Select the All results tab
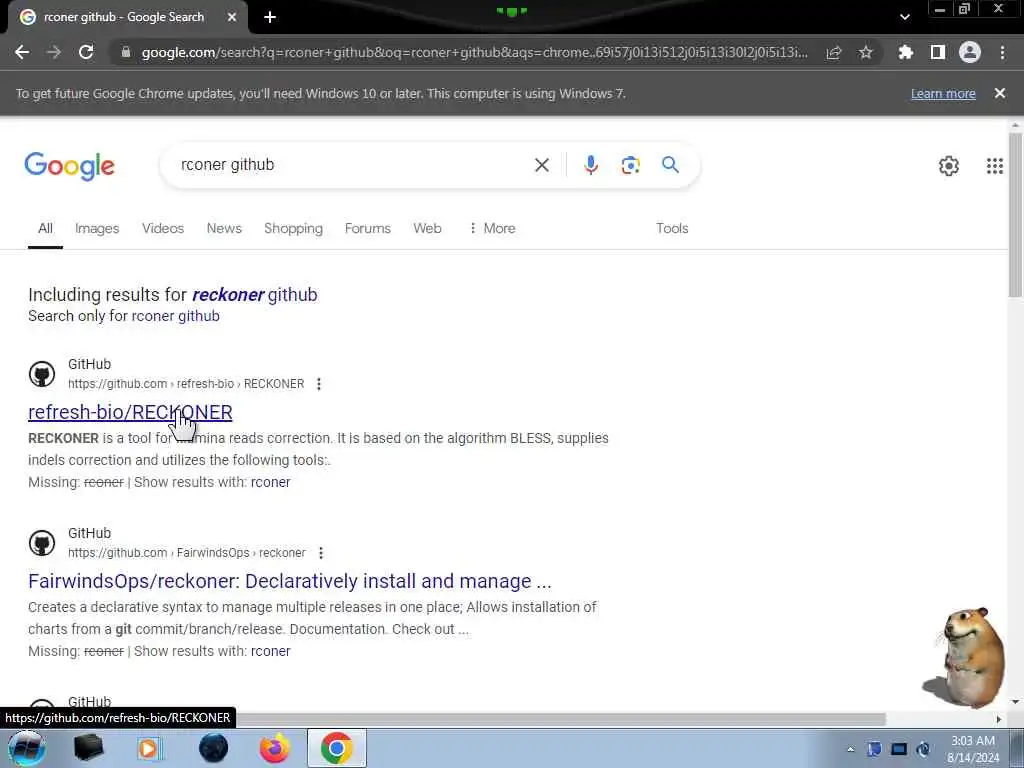This screenshot has height=768, width=1024. (45, 229)
